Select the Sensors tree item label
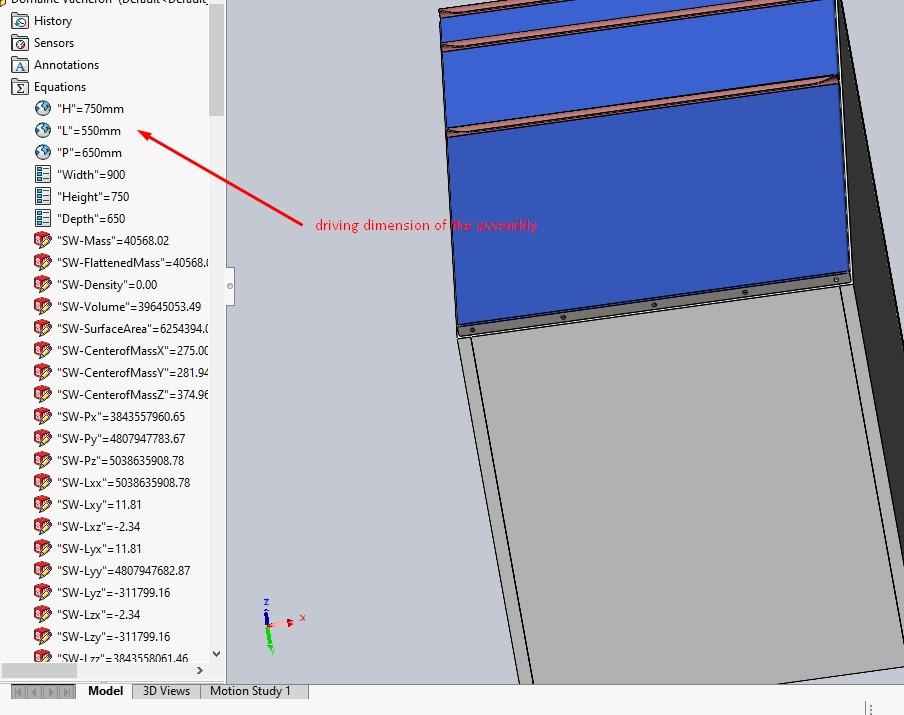This screenshot has width=904, height=715. point(54,43)
